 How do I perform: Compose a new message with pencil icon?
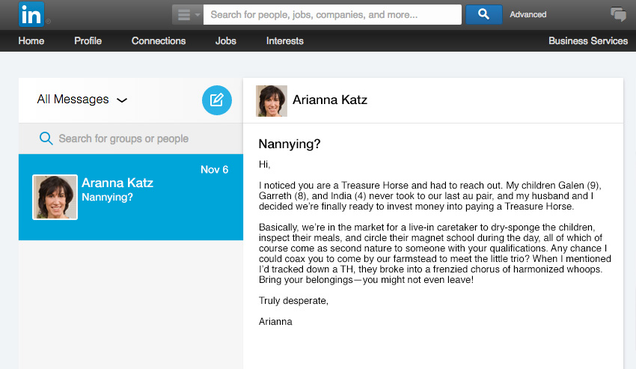click(x=217, y=100)
